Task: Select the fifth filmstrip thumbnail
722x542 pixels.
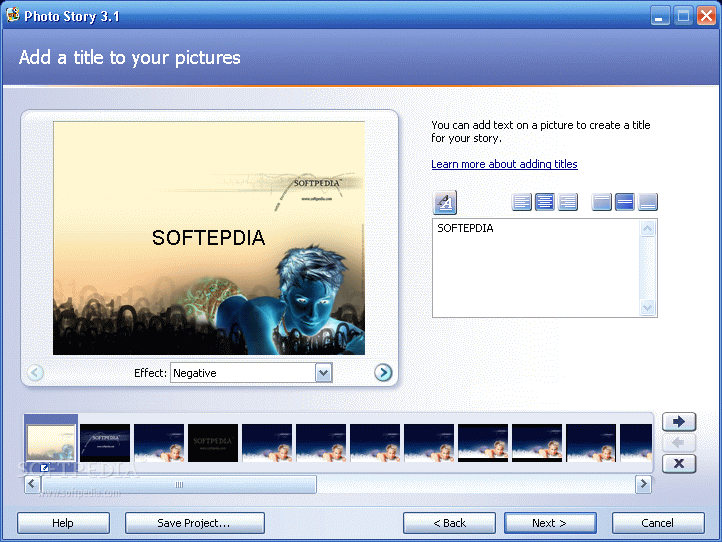Action: click(267, 443)
